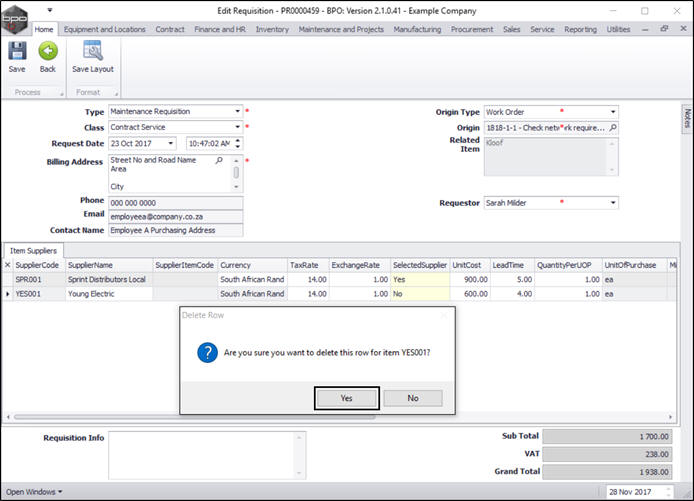Image resolution: width=694 pixels, height=501 pixels.
Task: Click the Phone field
Action: [176, 203]
